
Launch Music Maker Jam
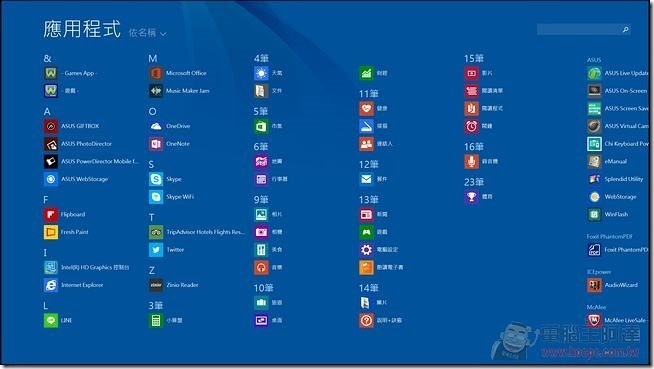[179, 90]
